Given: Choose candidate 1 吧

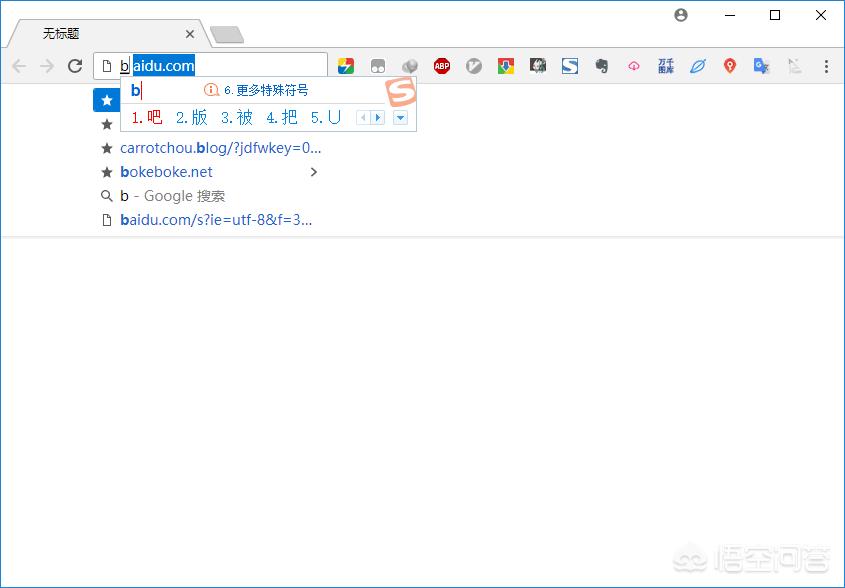Looking at the screenshot, I should click(147, 117).
